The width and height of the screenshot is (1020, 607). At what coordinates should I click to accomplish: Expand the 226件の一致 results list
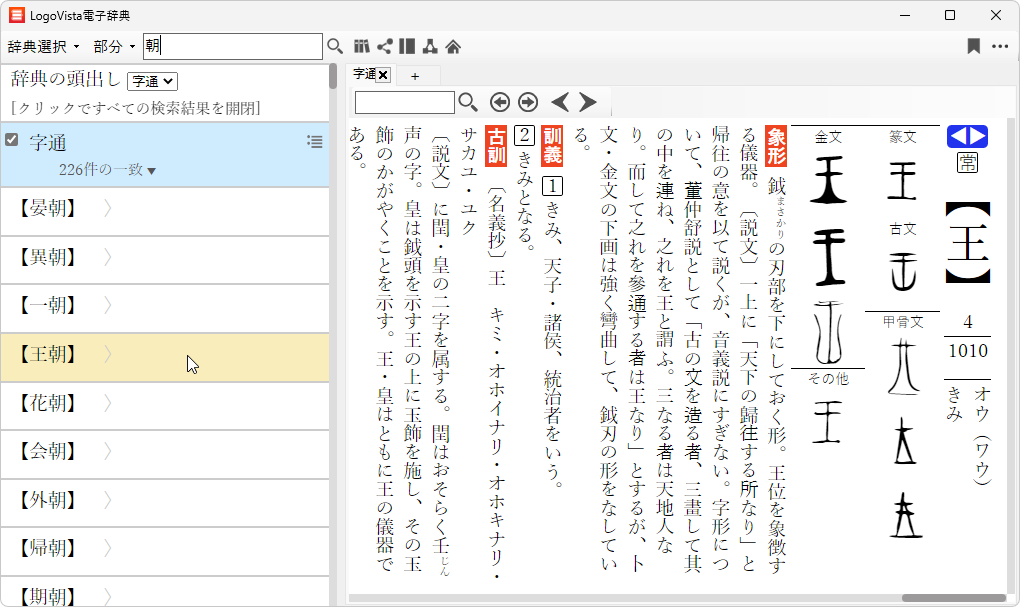[107, 170]
